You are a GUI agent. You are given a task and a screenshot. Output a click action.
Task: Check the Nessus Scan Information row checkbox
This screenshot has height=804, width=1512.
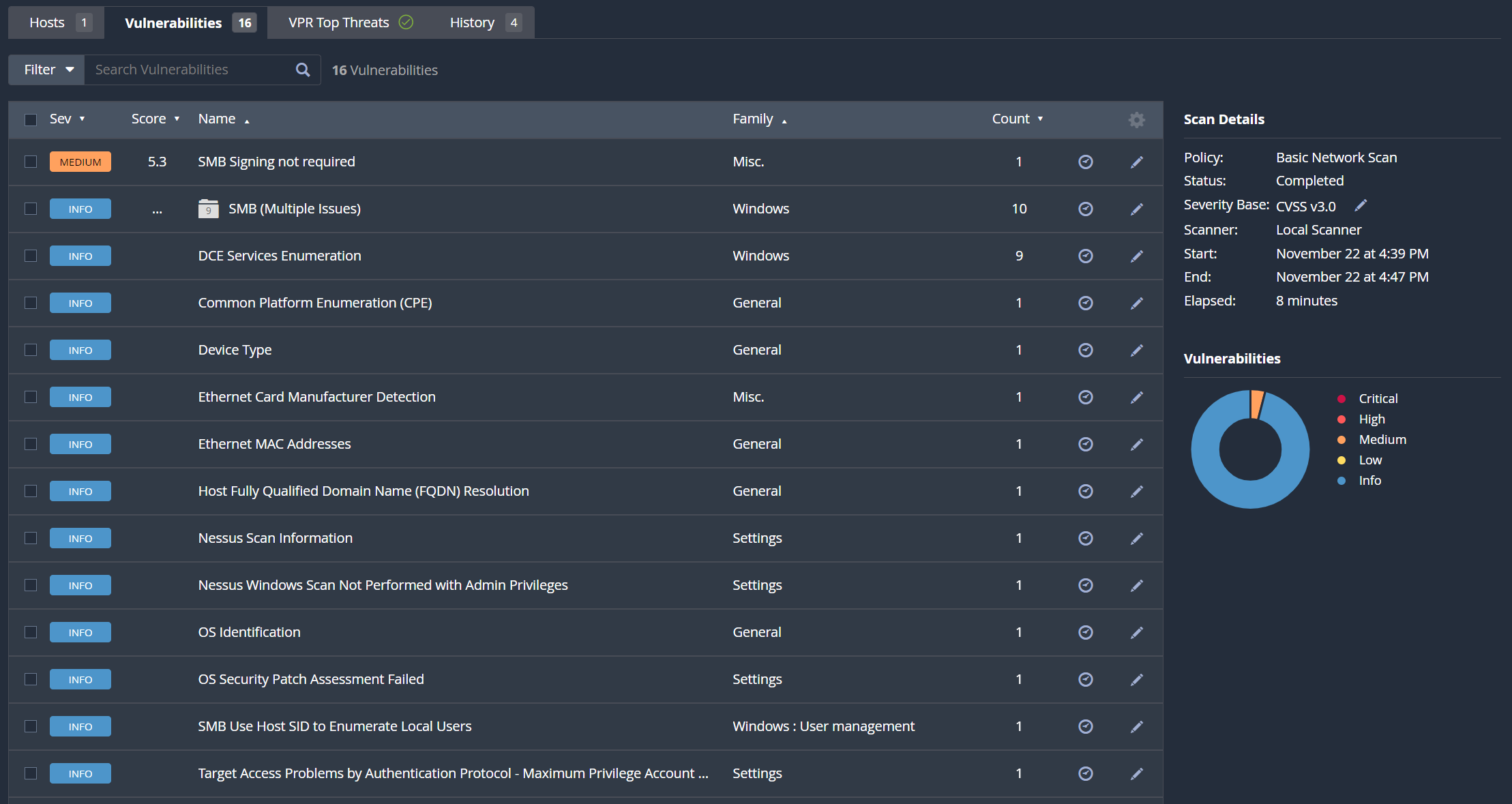31,538
